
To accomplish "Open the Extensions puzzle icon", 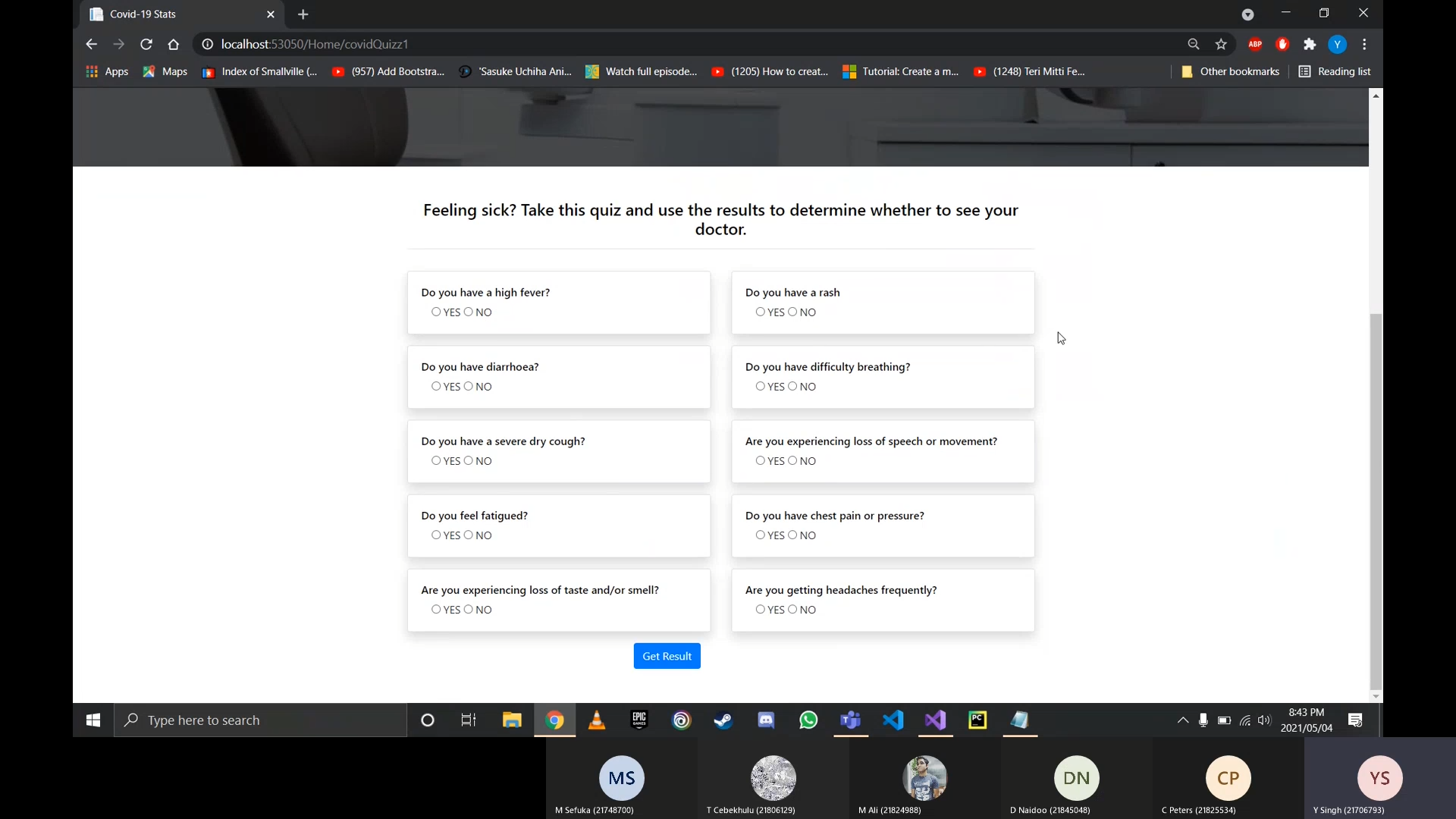I will pyautogui.click(x=1310, y=45).
